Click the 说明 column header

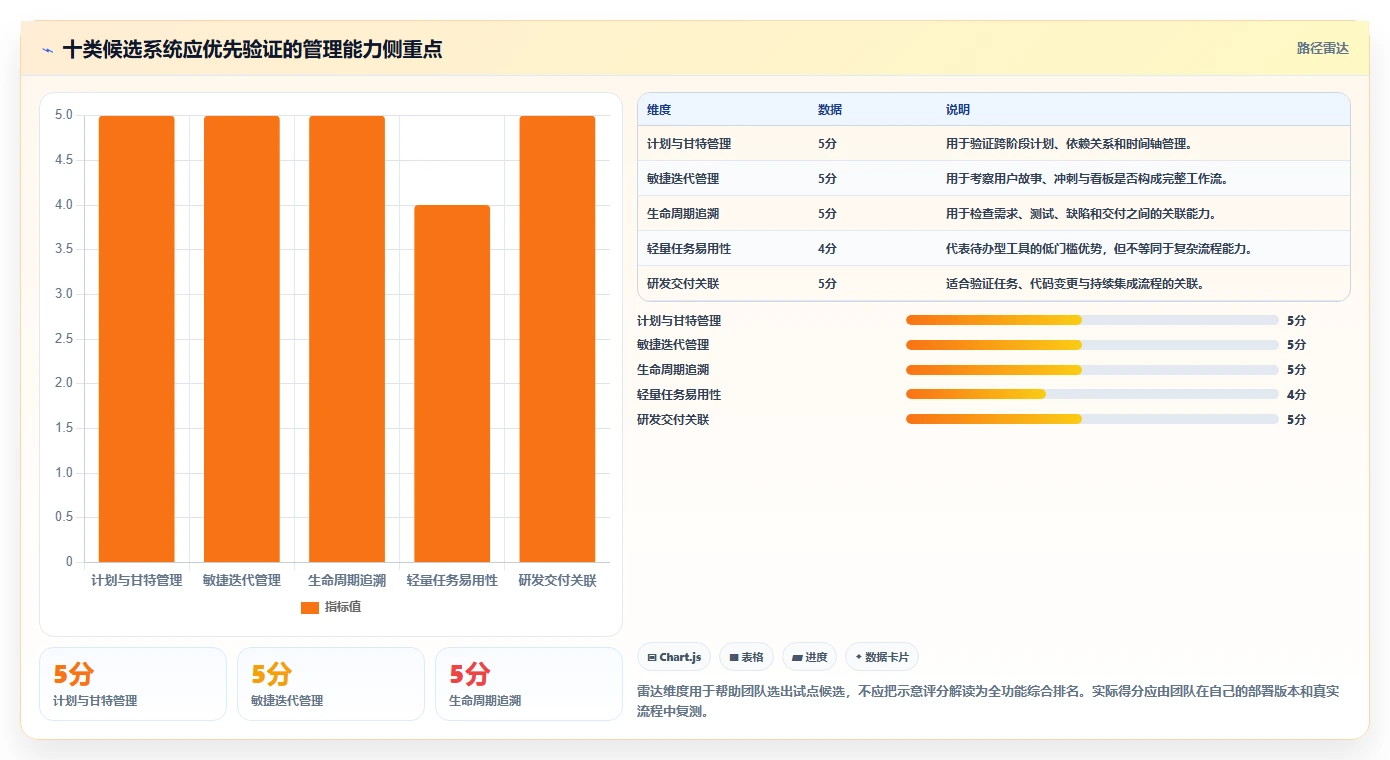click(958, 109)
